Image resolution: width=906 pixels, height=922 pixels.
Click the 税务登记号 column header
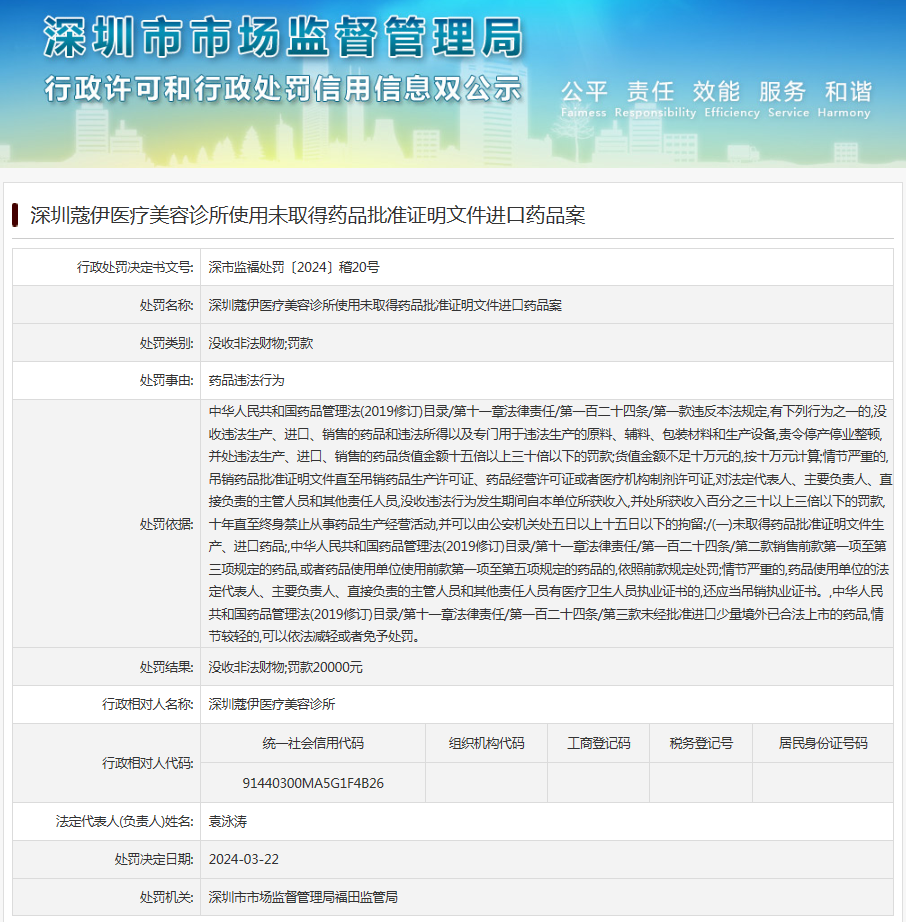[701, 743]
